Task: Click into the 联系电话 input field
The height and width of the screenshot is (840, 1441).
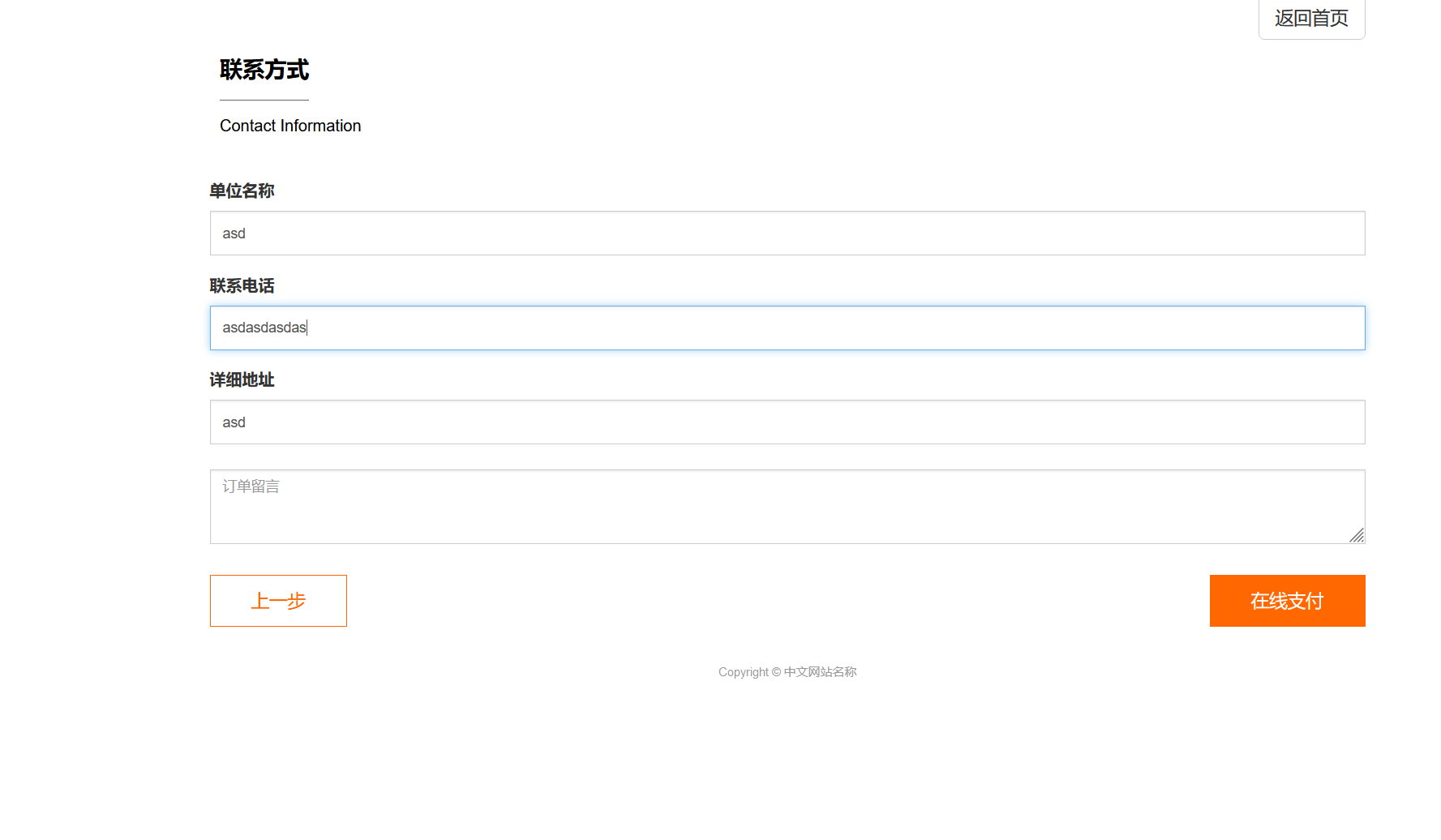Action: coord(787,328)
